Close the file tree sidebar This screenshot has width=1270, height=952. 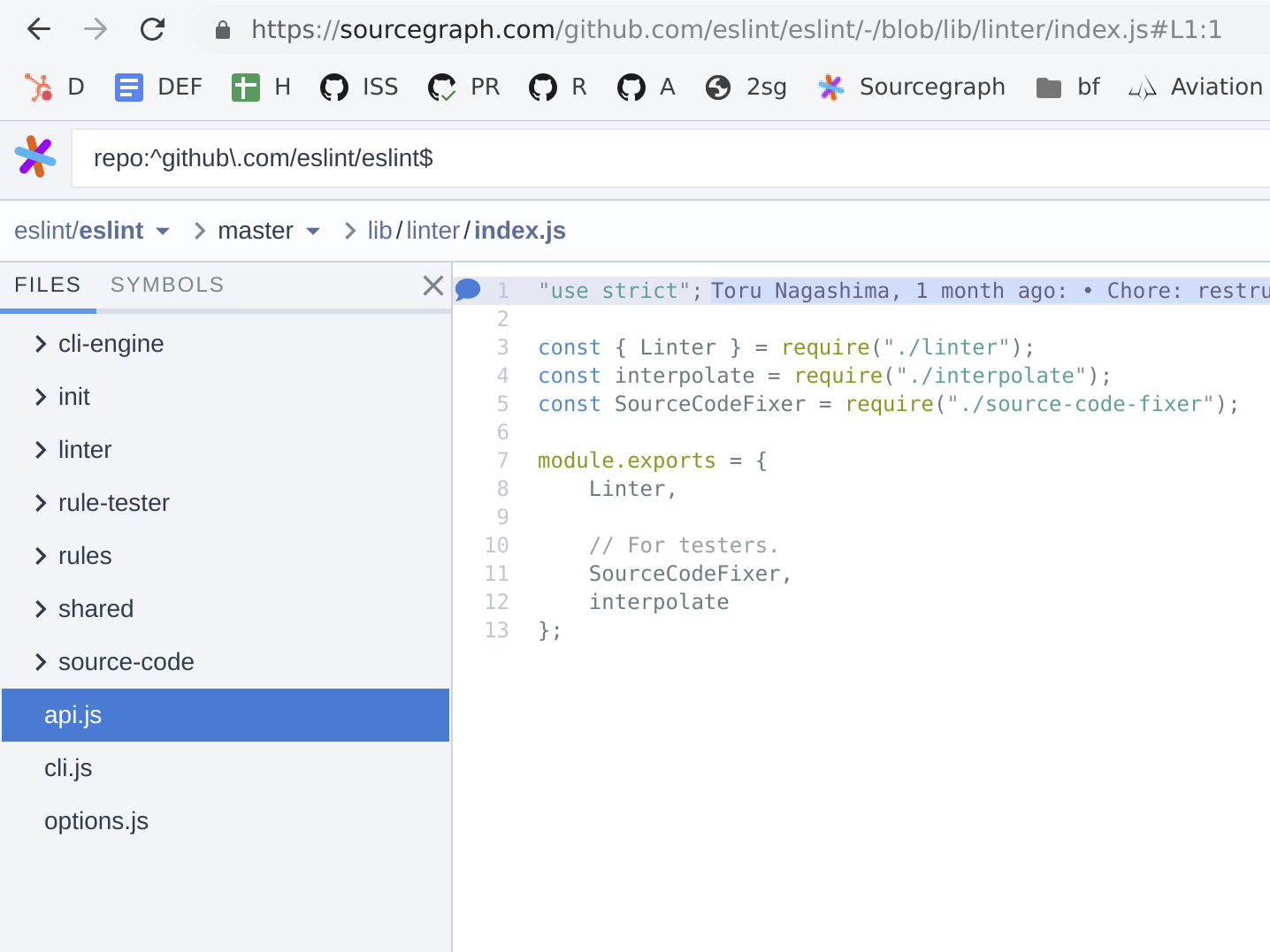[432, 285]
